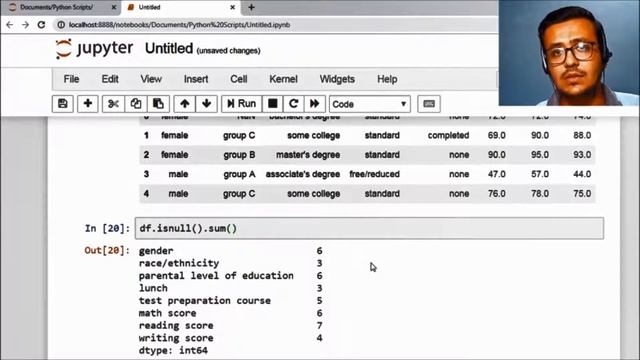640x360 pixels.
Task: Cut selected cells with scissors icon
Action: point(113,104)
